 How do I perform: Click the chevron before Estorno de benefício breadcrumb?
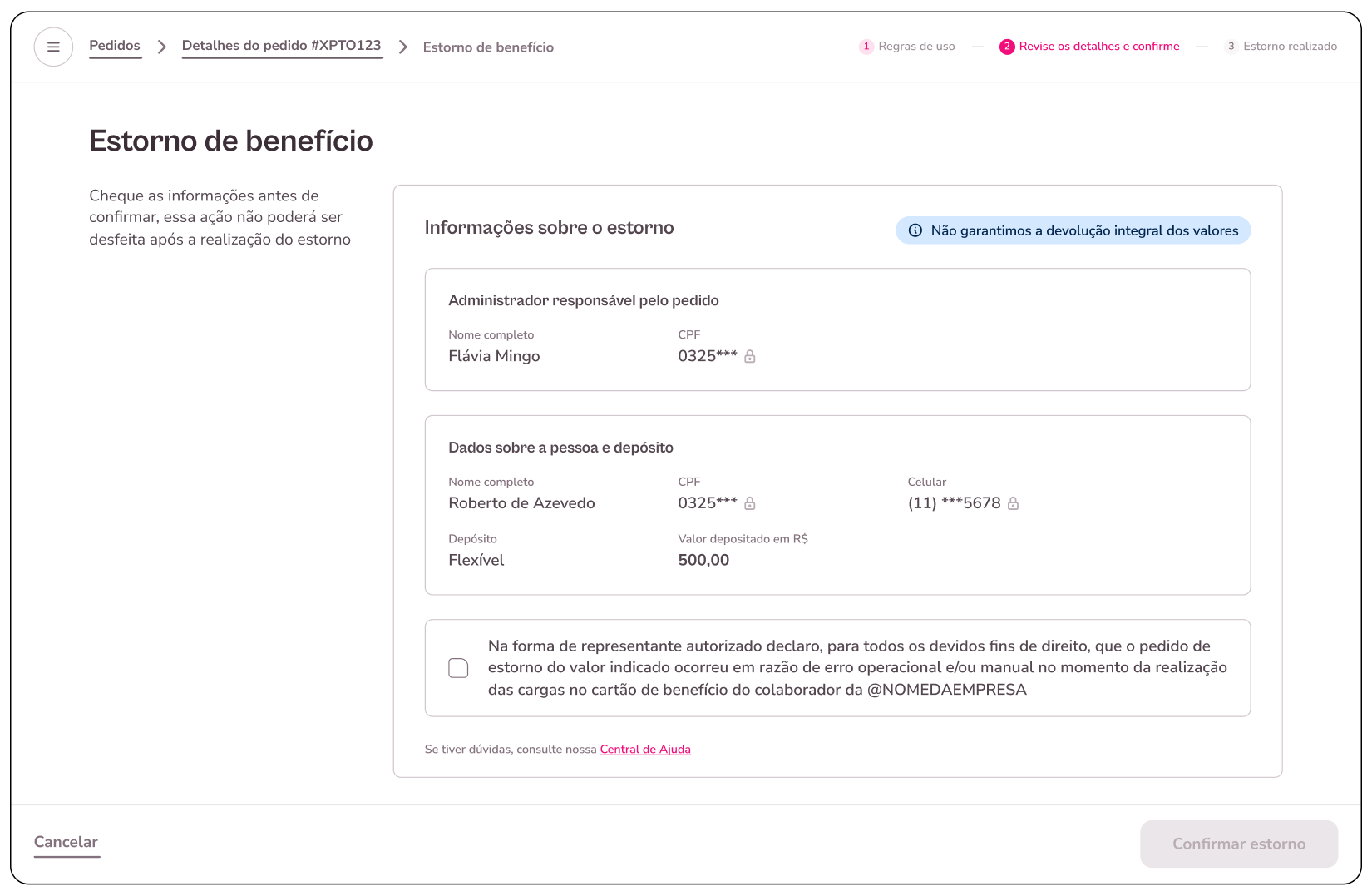click(403, 47)
